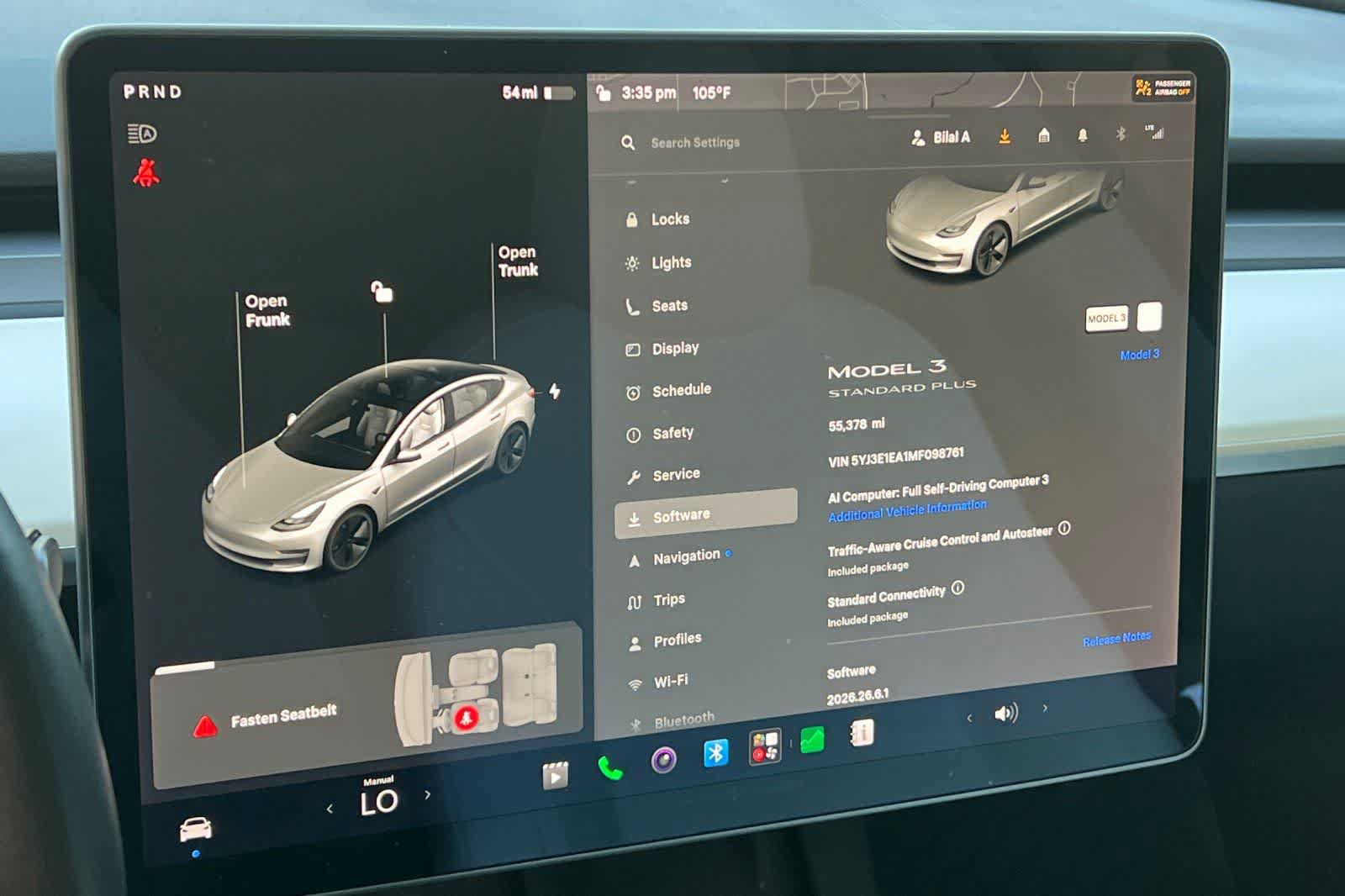Tap the VIN 5YJ3E1EA1MF098761 text
This screenshot has height=896, width=1345.
896,457
